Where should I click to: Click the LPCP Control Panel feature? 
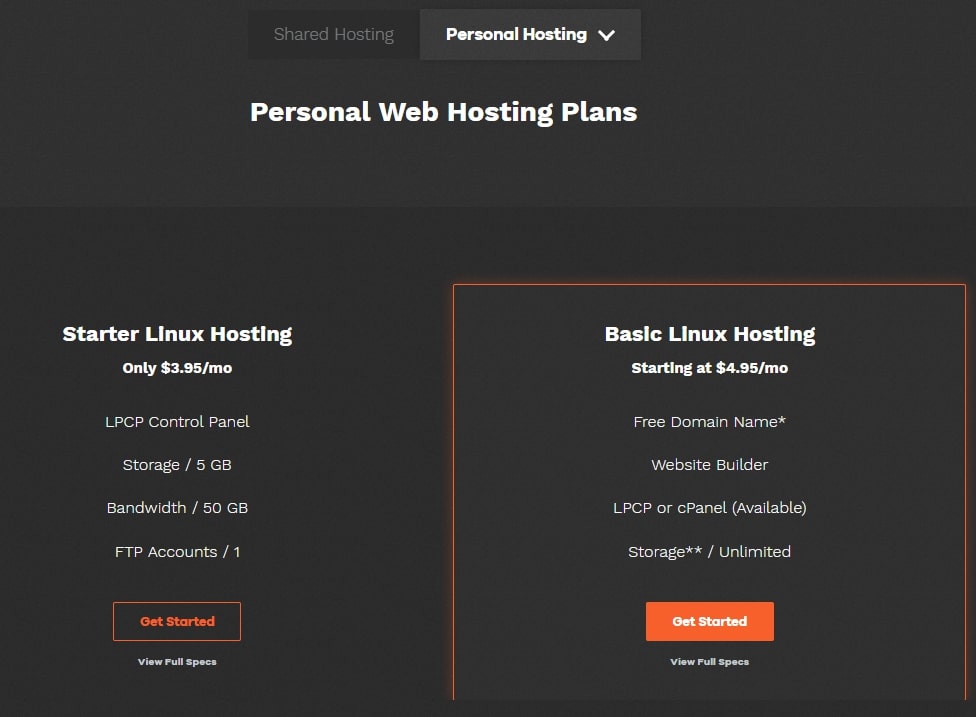(x=177, y=422)
